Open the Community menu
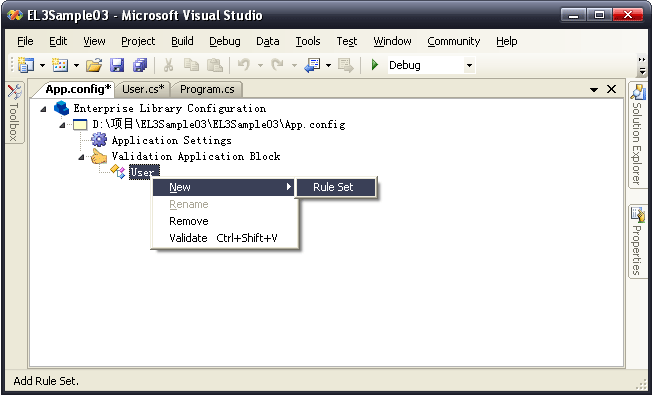Screen dimensions: 653x396 [454, 41]
